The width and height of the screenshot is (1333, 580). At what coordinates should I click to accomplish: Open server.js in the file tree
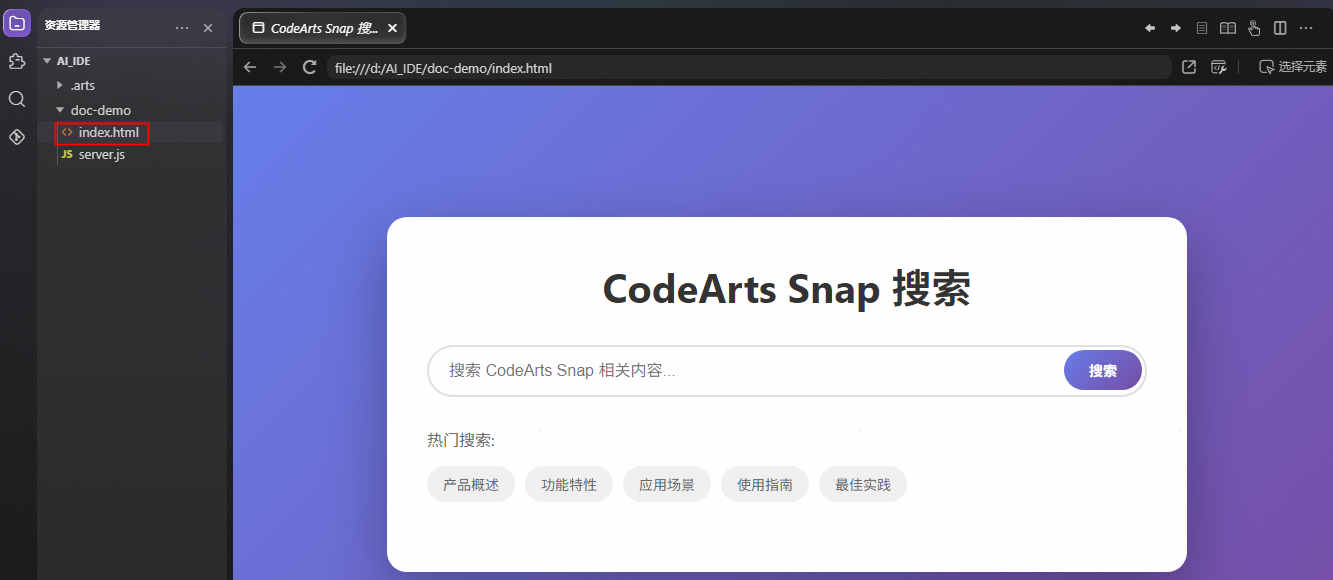[x=101, y=155]
